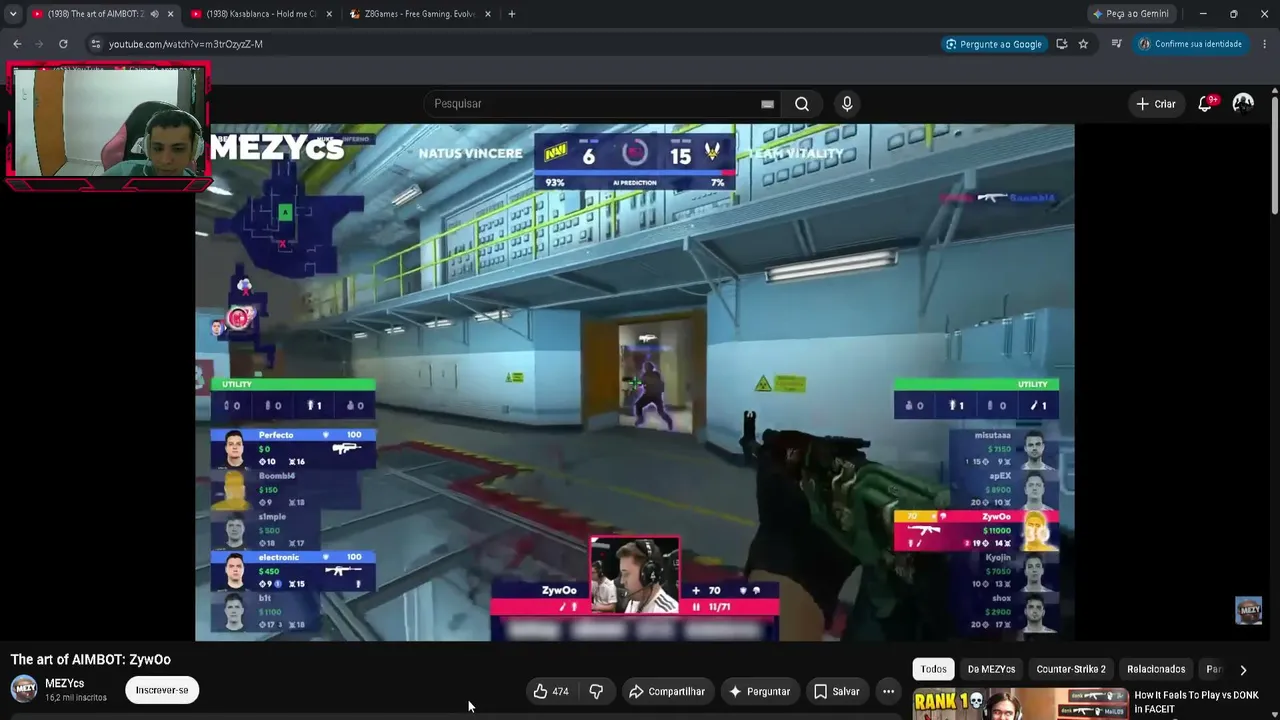Click the YouTube search magnifier button
Viewport: 1280px width, 720px height.
tap(802, 104)
